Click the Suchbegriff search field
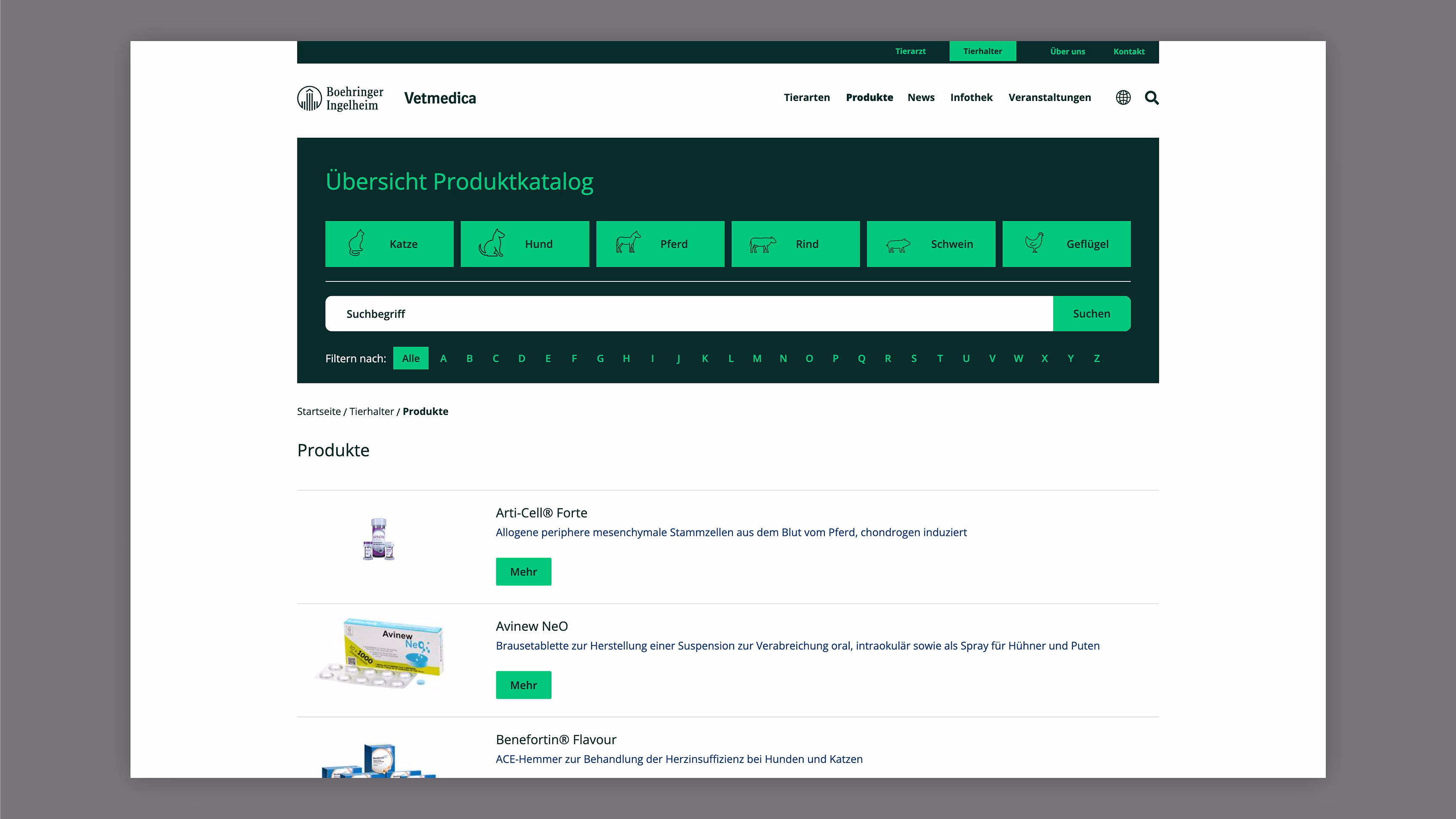The height and width of the screenshot is (819, 1456). (x=689, y=314)
